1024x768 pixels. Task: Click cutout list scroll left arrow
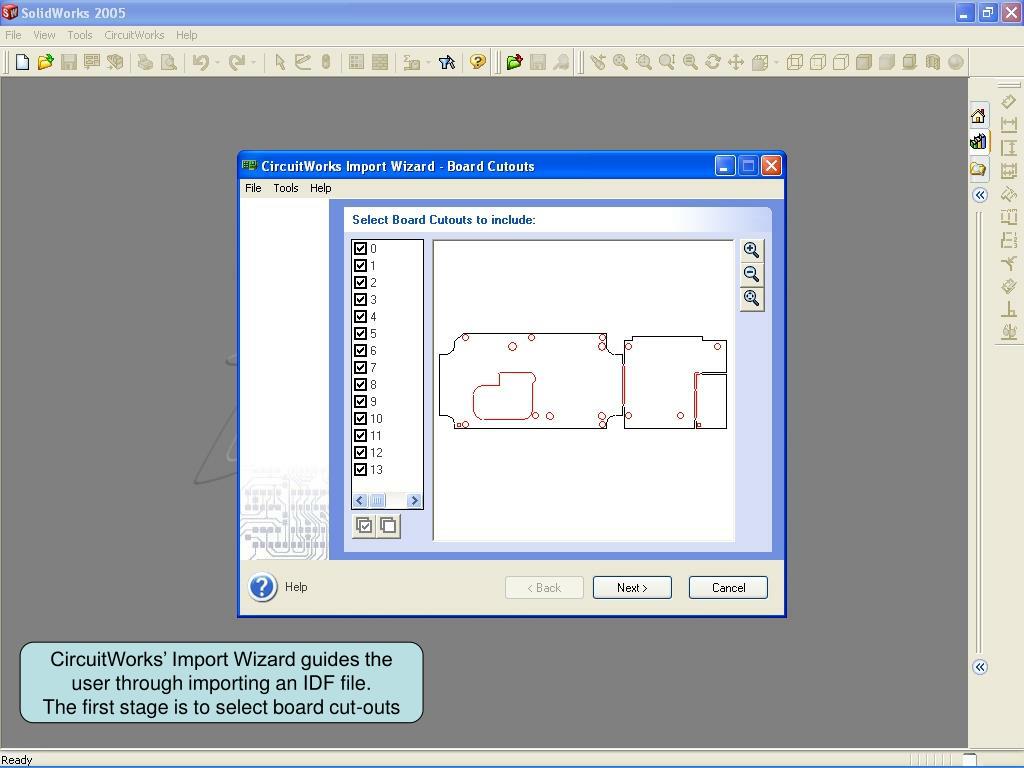coord(360,501)
